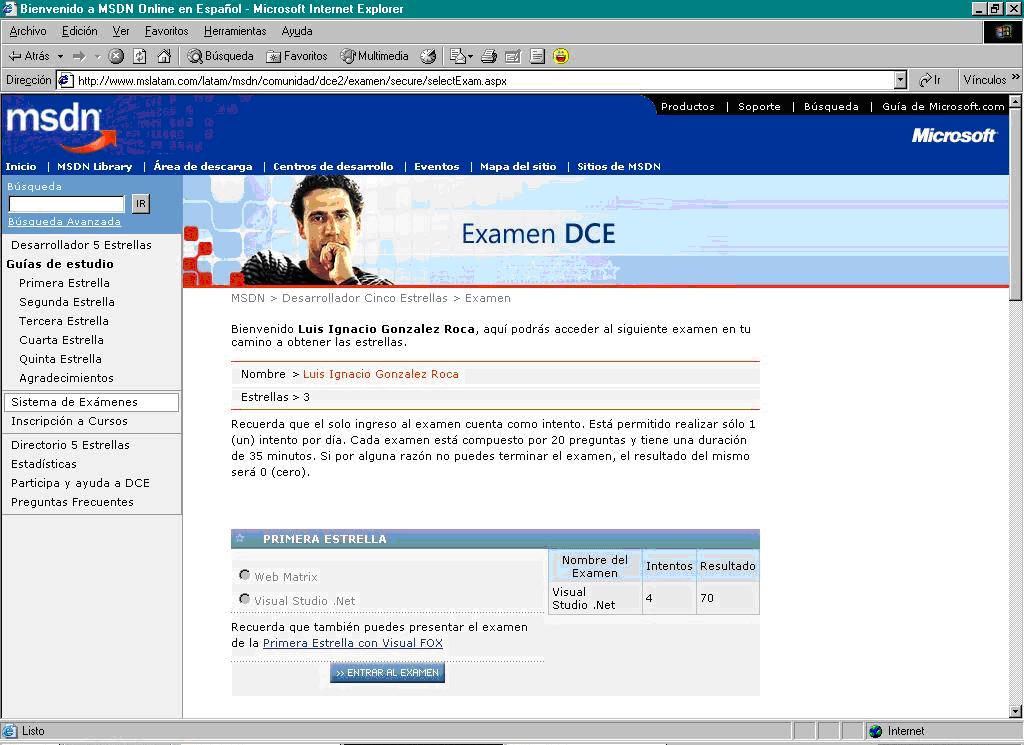The height and width of the screenshot is (745, 1024).
Task: Open the Mail icon dropdown arrow
Action: pyautogui.click(x=470, y=56)
